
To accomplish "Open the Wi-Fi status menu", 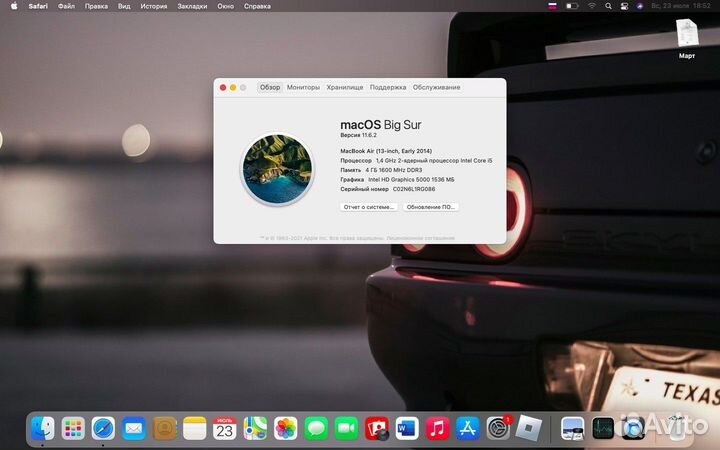I will (x=592, y=6).
